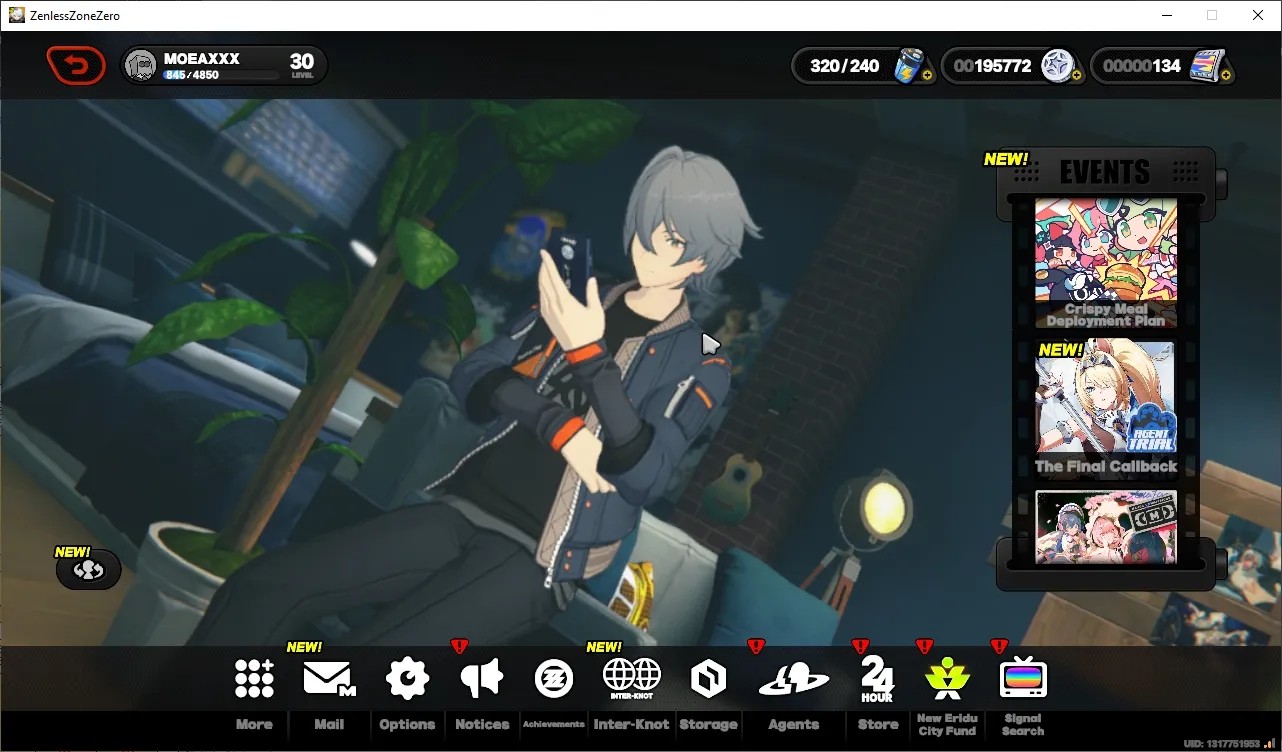The image size is (1282, 752).
Task: Click the New Eridu City Fund label
Action: click(x=947, y=725)
